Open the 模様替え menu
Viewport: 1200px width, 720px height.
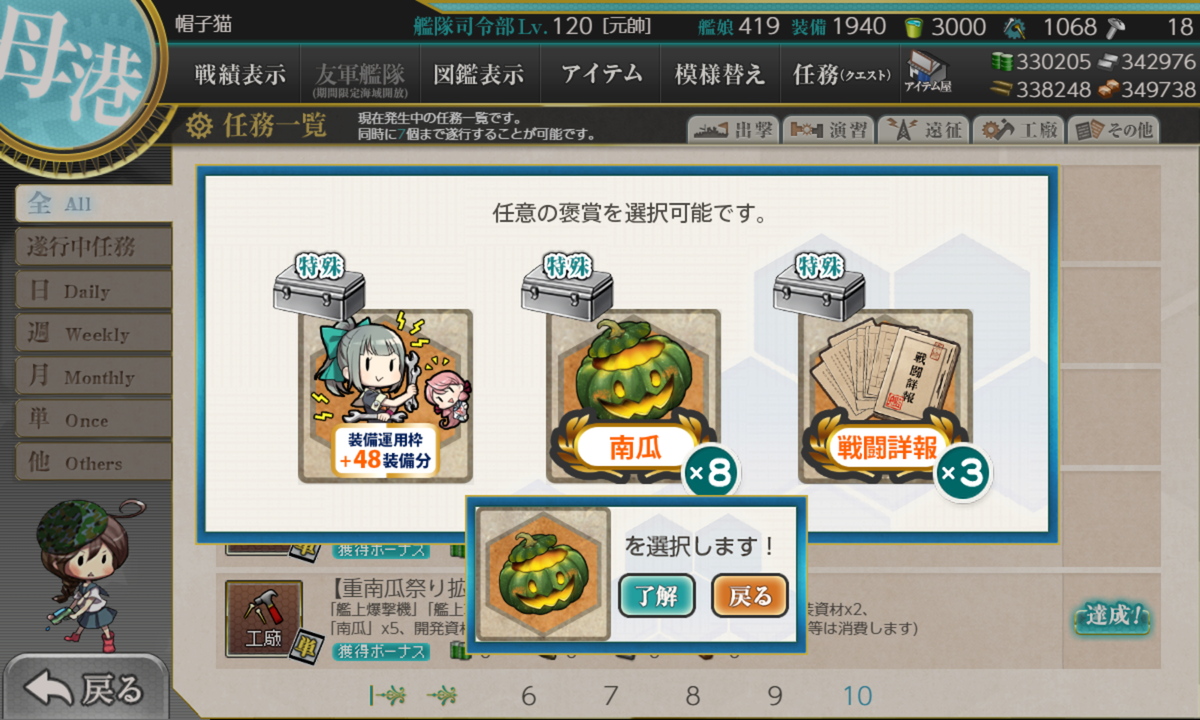pos(720,74)
